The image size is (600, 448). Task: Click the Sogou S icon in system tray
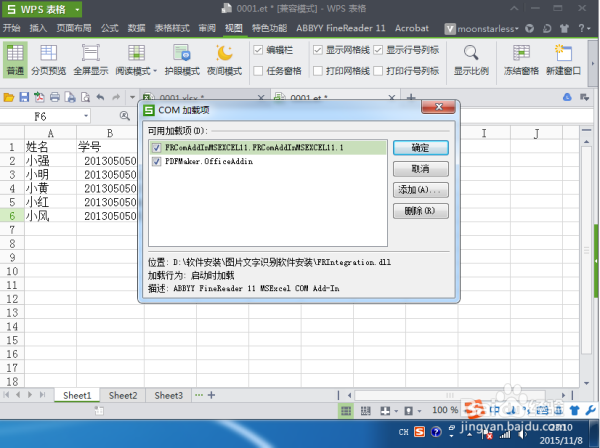419,432
